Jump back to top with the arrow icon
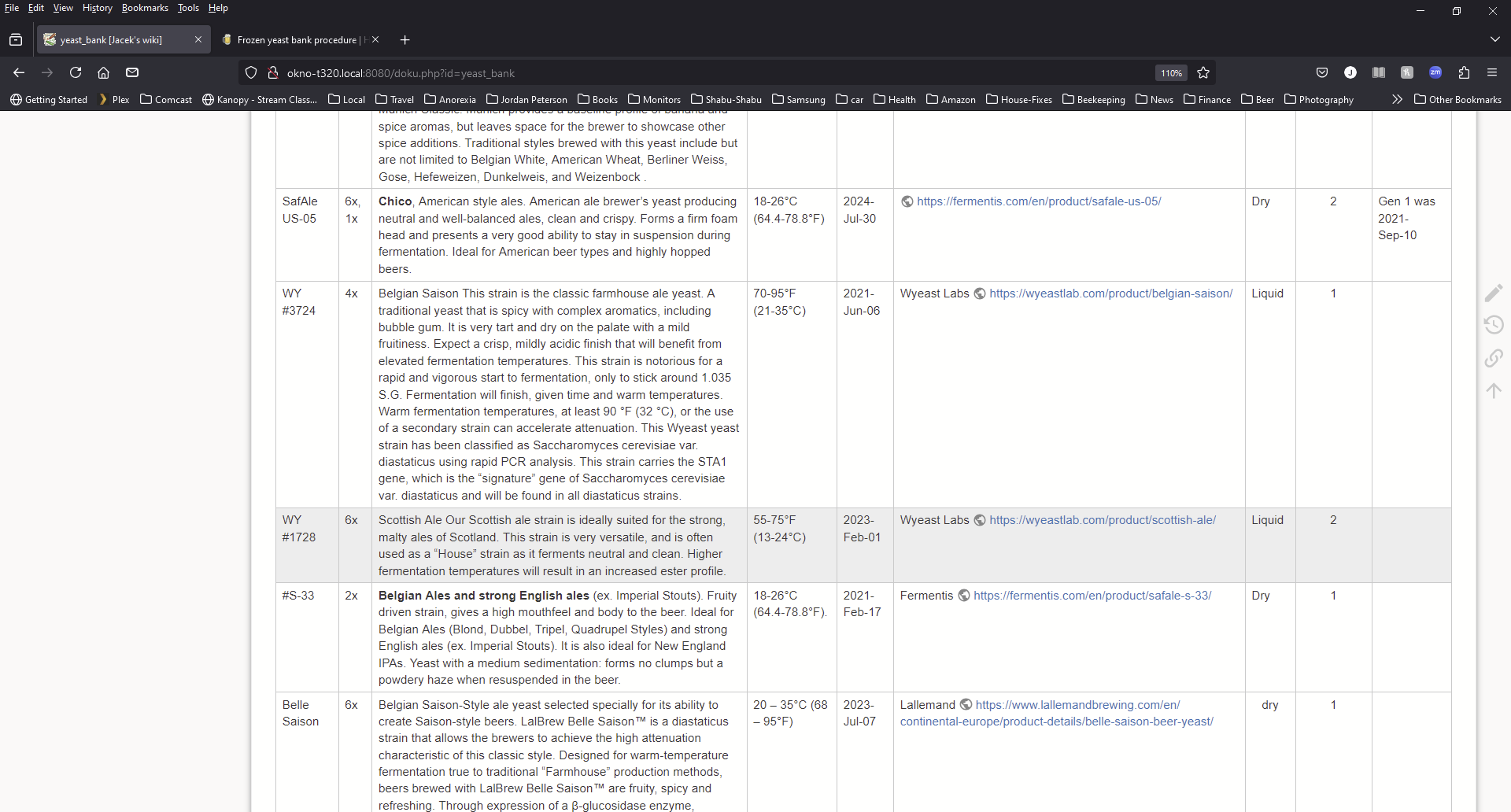Viewport: 1511px width, 812px height. (x=1494, y=390)
